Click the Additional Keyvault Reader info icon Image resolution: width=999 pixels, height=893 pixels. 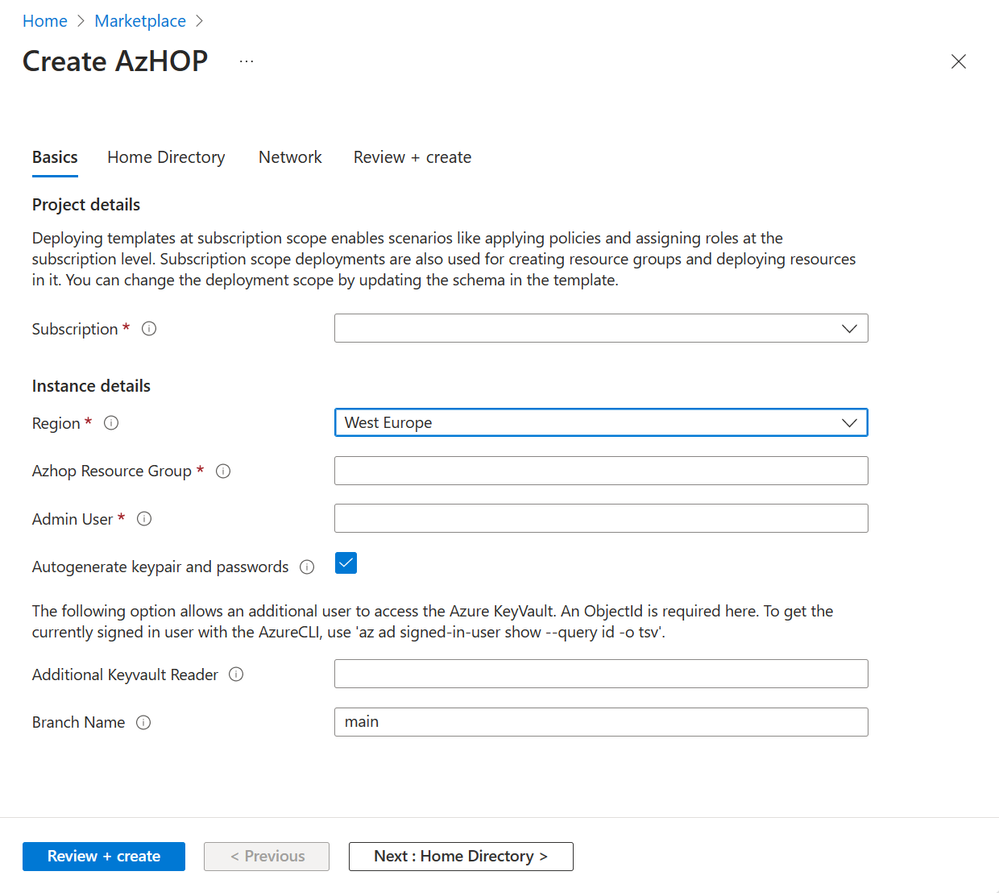pyautogui.click(x=236, y=675)
